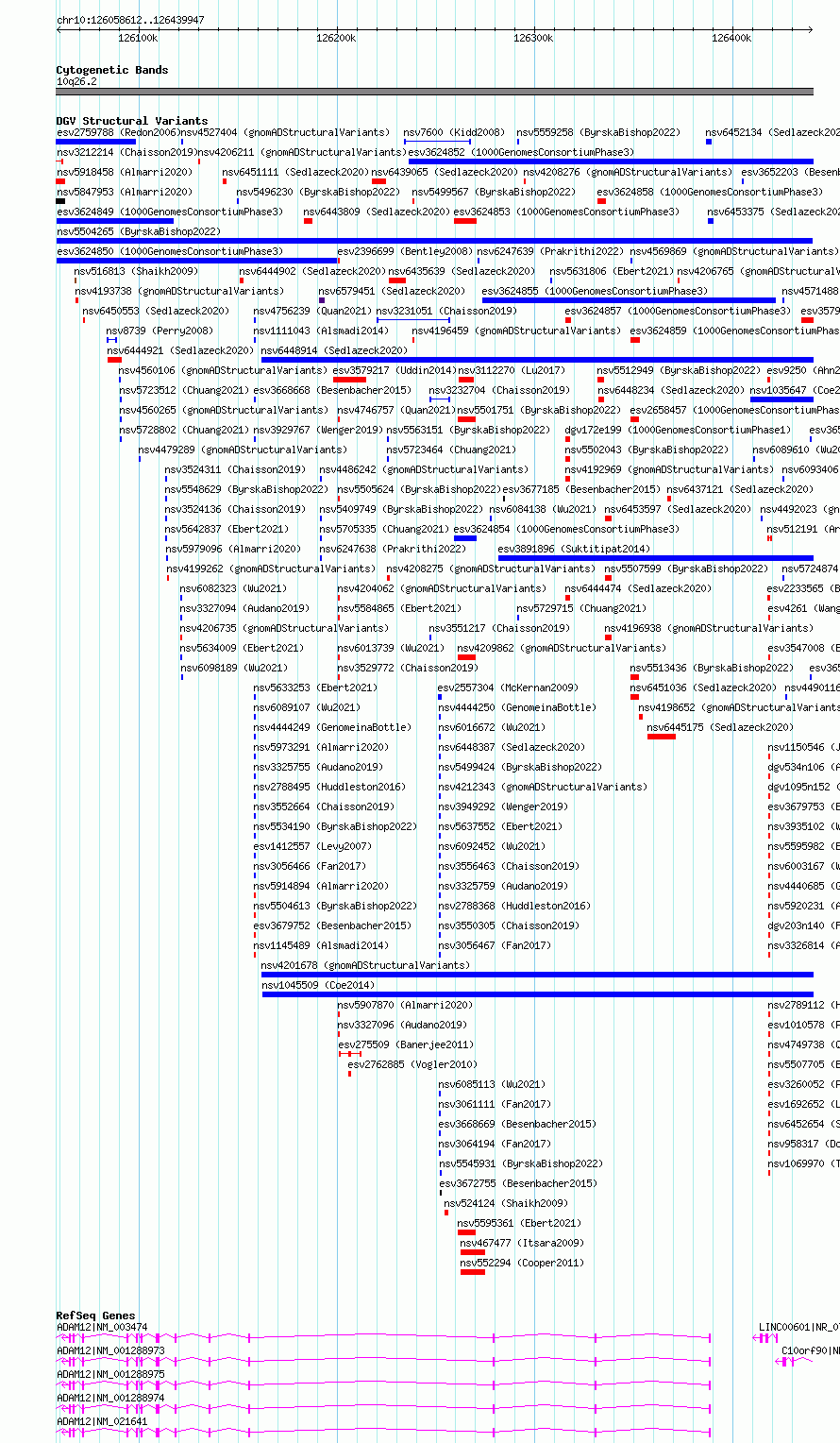The width and height of the screenshot is (840, 1443).
Task: Click esv3891896 (Suktitipat2014) label
Action: tap(574, 549)
